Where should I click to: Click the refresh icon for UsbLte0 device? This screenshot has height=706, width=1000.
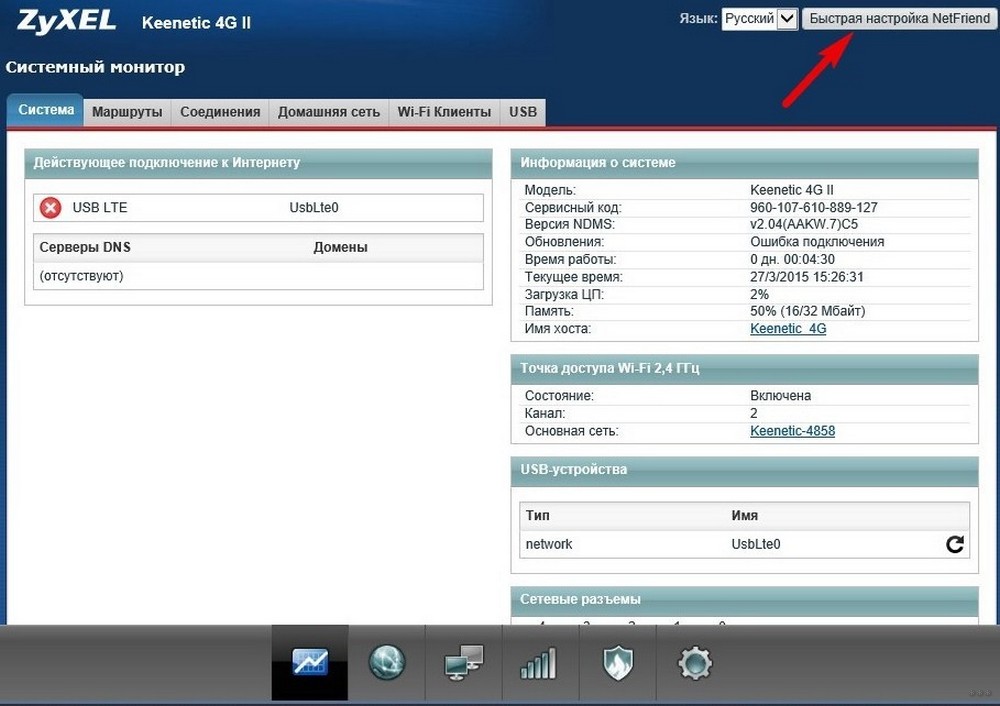(955, 544)
